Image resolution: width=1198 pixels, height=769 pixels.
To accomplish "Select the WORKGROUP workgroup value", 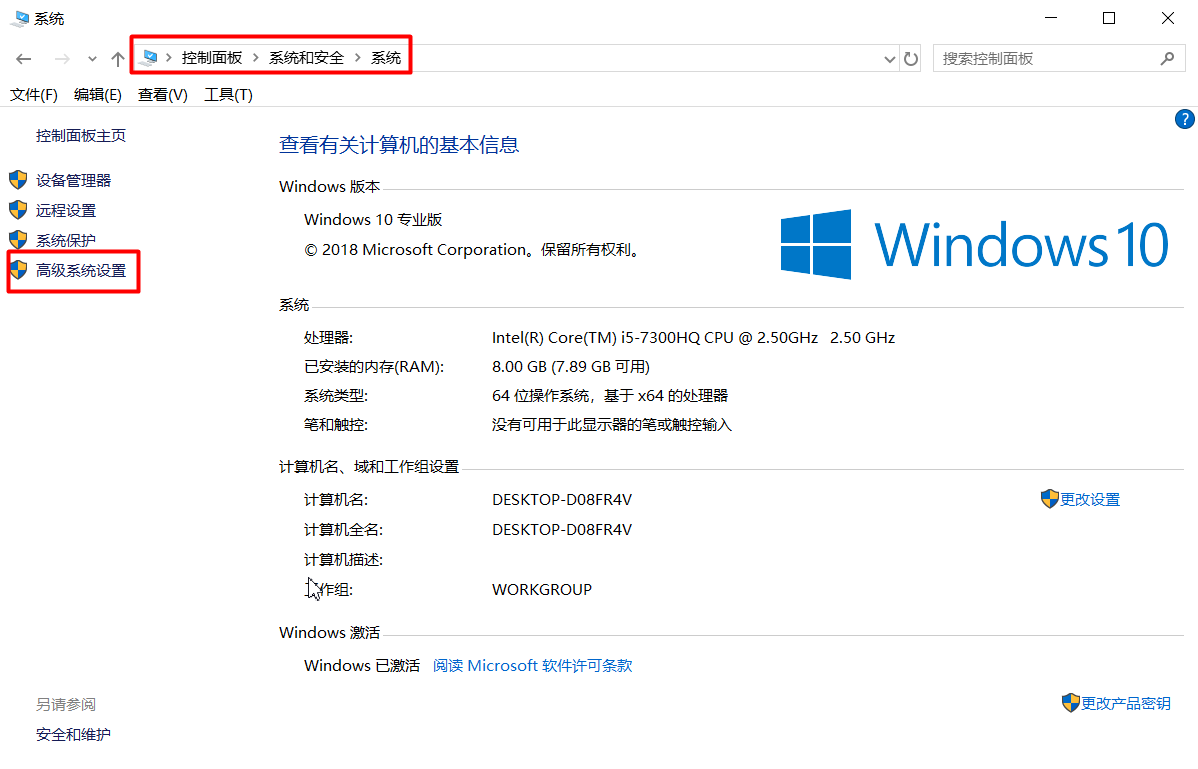I will pos(542,590).
